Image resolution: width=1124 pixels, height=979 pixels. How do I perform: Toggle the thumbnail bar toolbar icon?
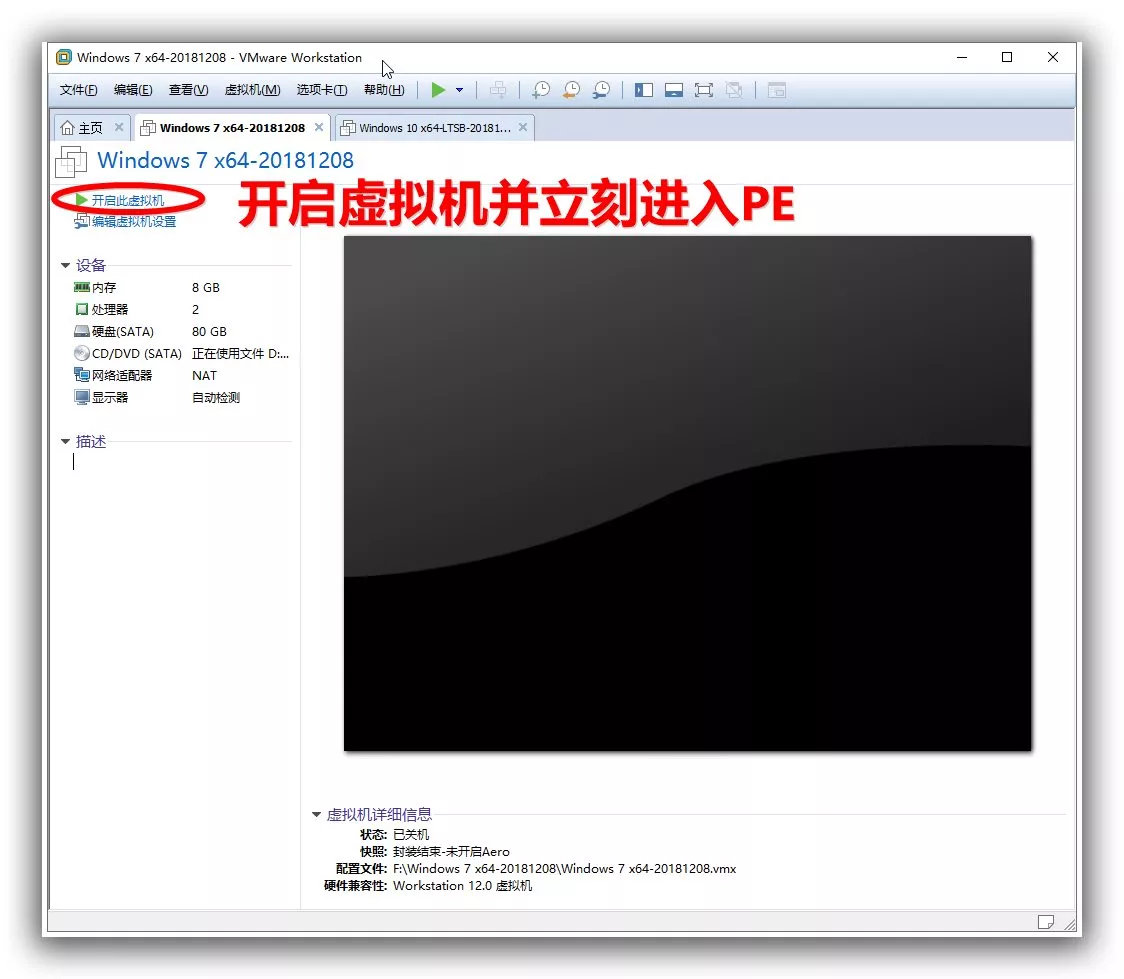[x=674, y=90]
